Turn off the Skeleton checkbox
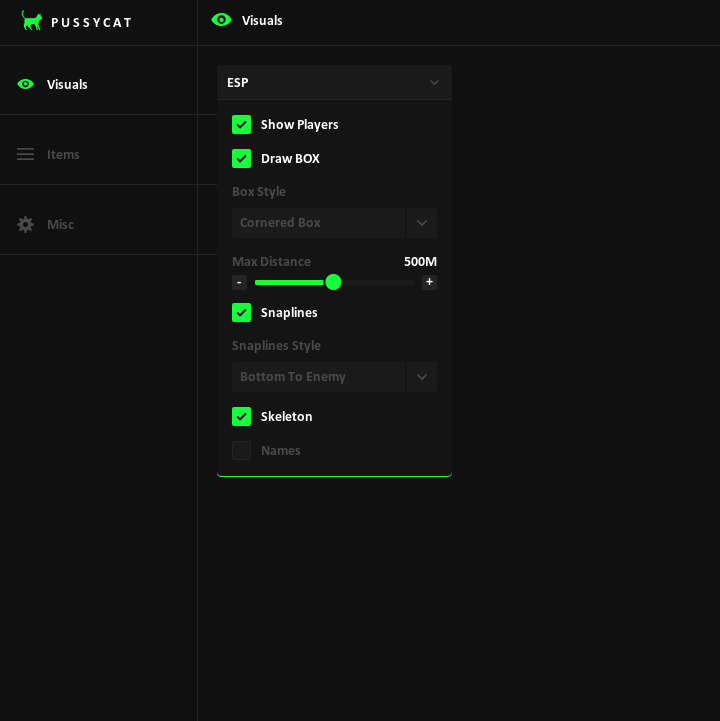Viewport: 720px width, 721px height. coord(242,416)
